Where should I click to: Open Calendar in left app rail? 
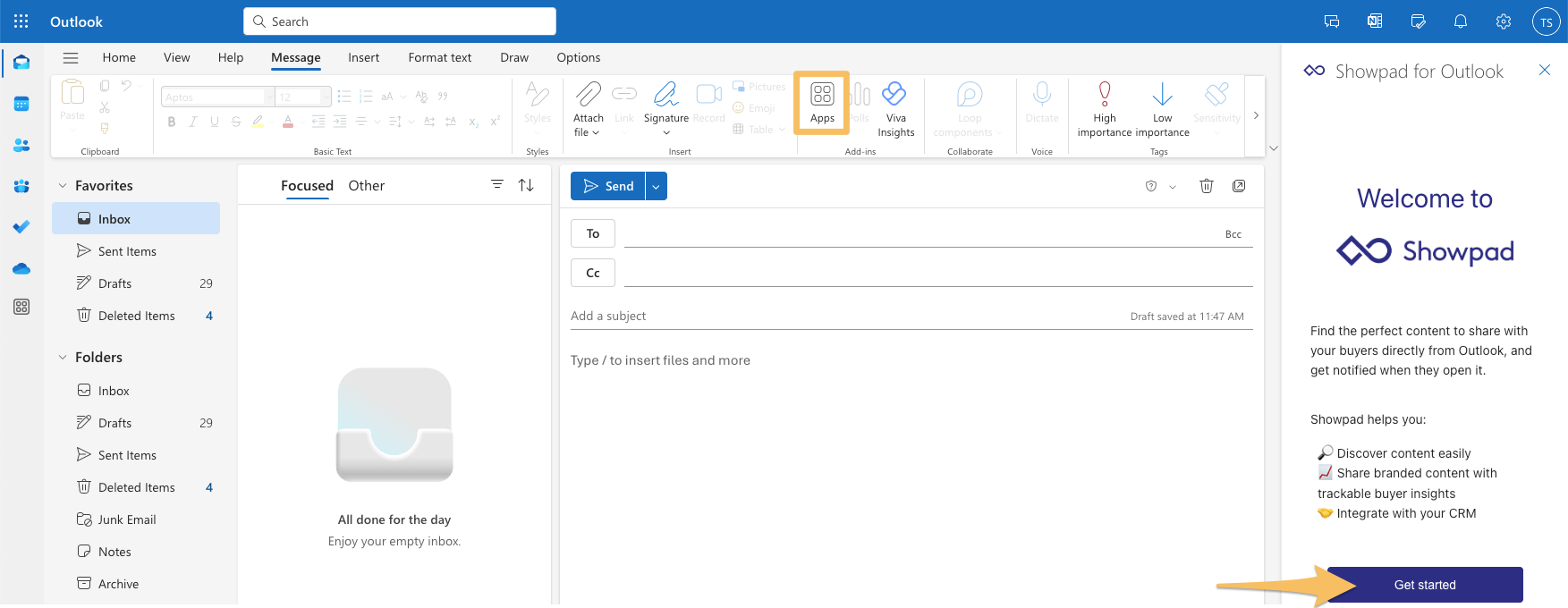click(x=21, y=104)
